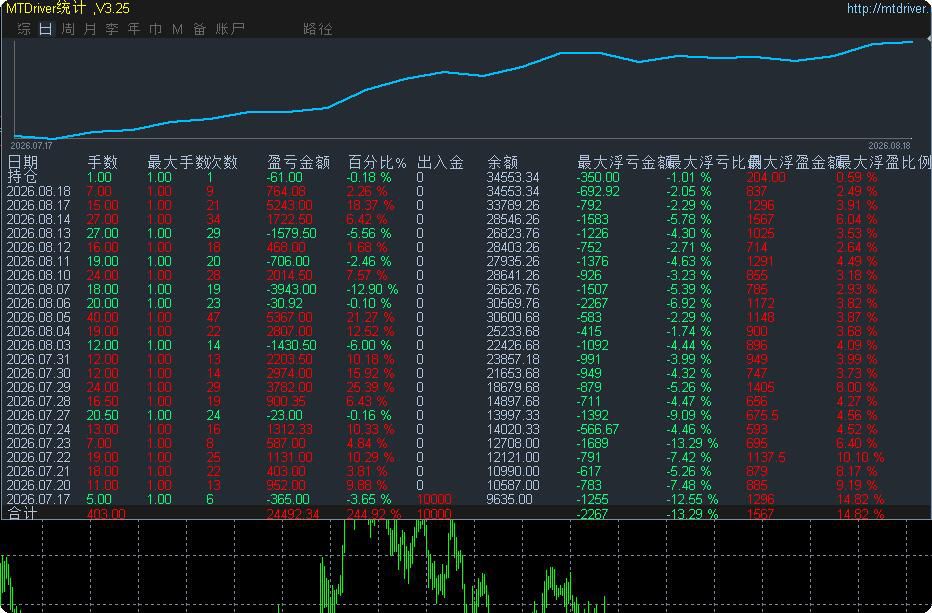This screenshot has width=932, height=613.
Task: Select the 2026.07.23 date row
Action: (39, 443)
